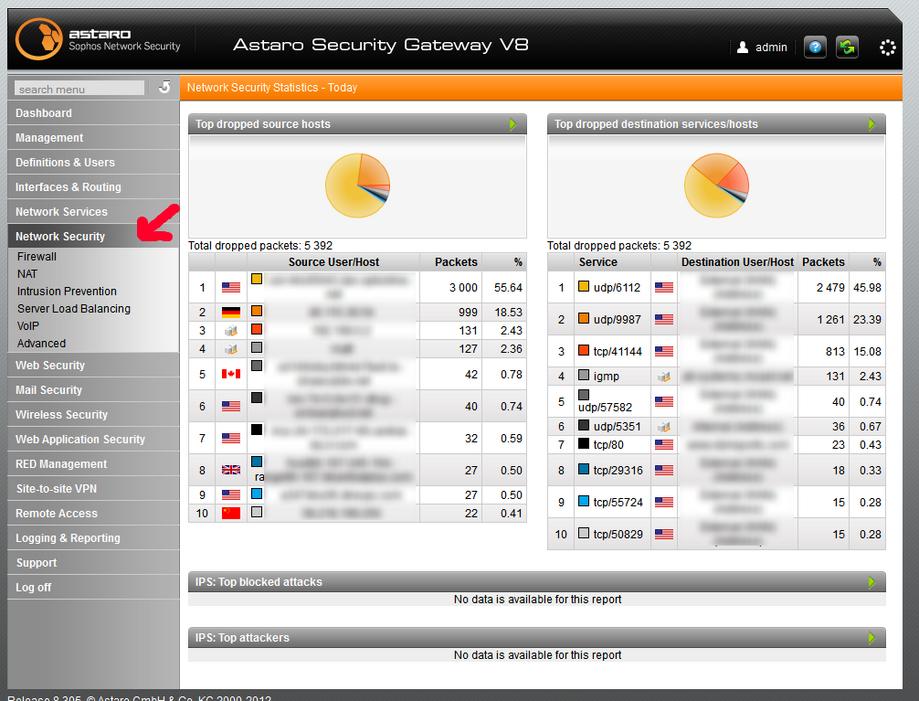Click the network icon in igmp row
Viewport: 919px width, 701px height.
663,376
